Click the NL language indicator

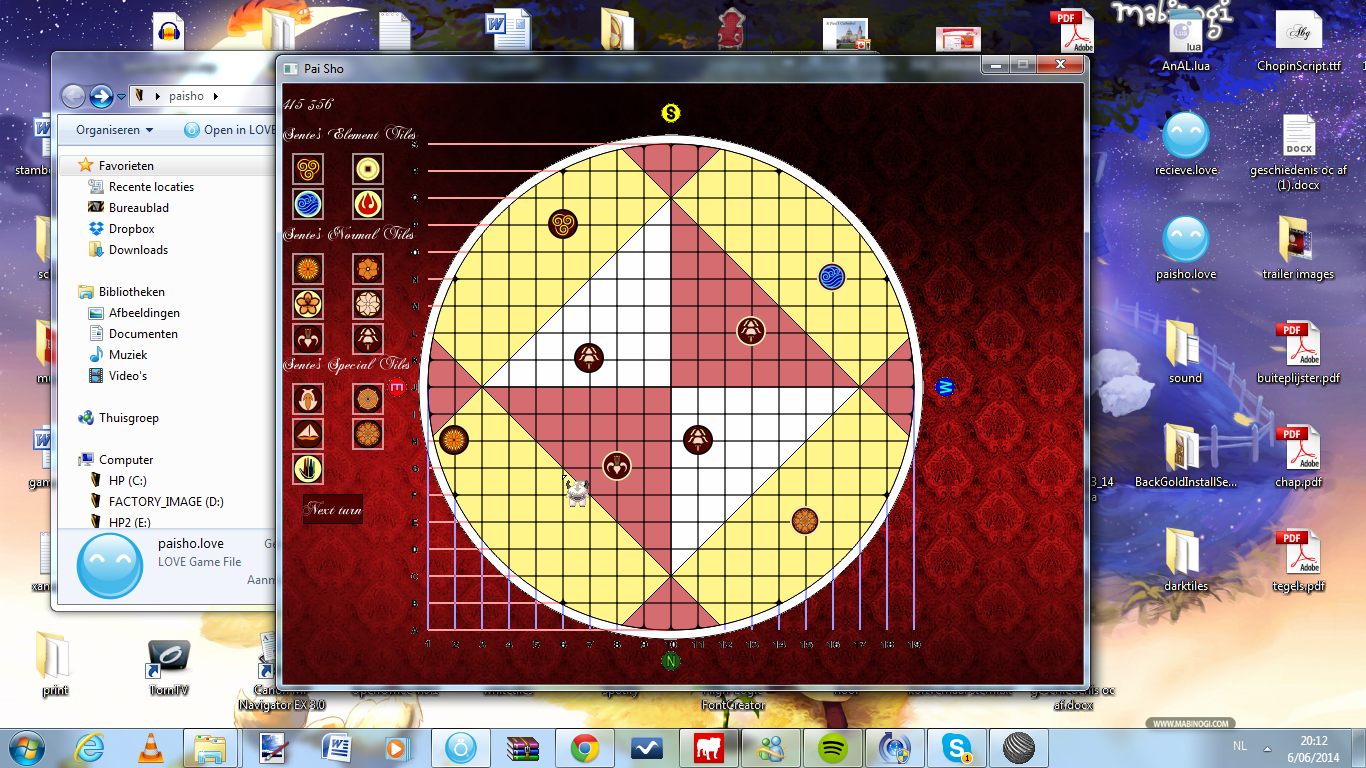1240,747
